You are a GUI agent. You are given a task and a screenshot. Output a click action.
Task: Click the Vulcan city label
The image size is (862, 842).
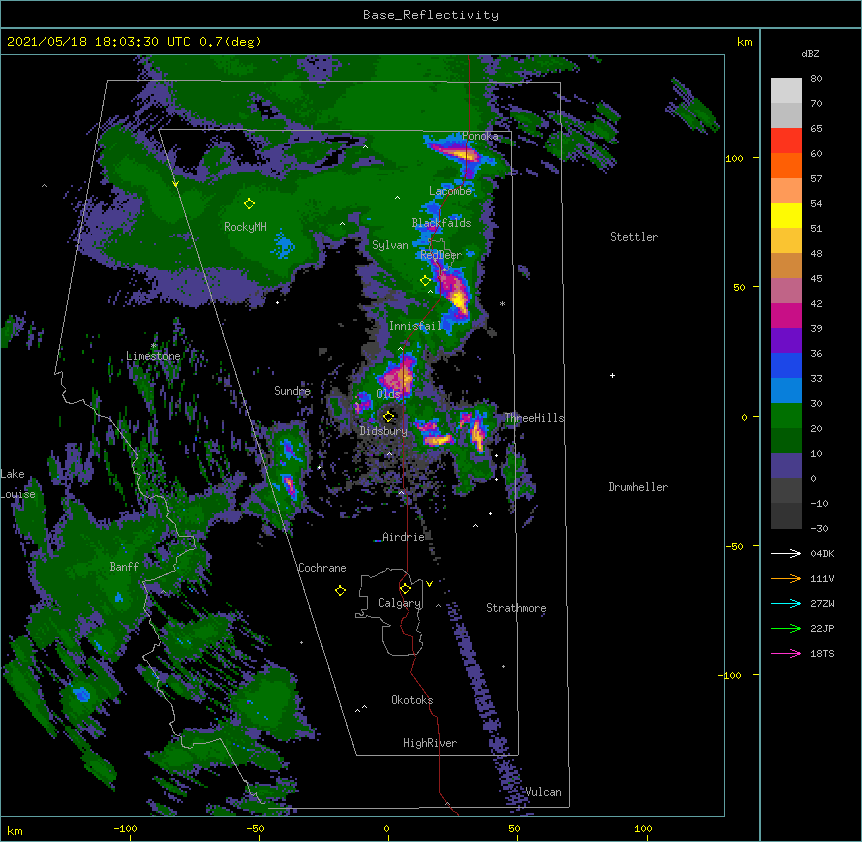pos(543,792)
